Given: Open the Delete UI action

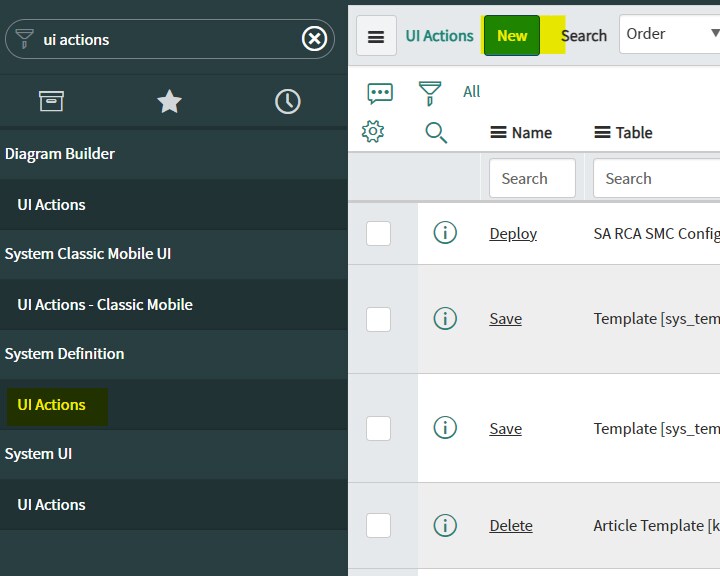Looking at the screenshot, I should [x=511, y=525].
